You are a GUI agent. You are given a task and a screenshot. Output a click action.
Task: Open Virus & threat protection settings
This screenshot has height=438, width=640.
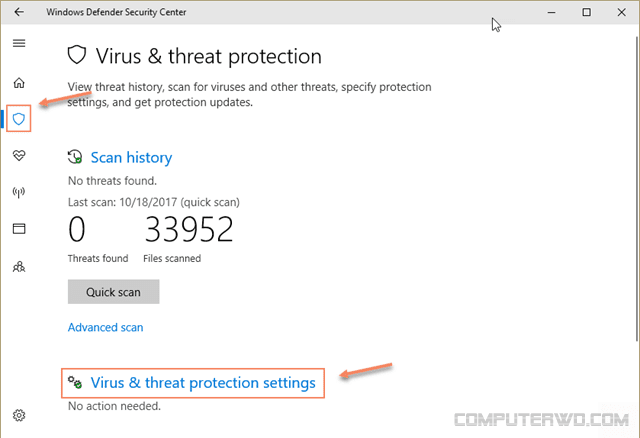tap(203, 383)
